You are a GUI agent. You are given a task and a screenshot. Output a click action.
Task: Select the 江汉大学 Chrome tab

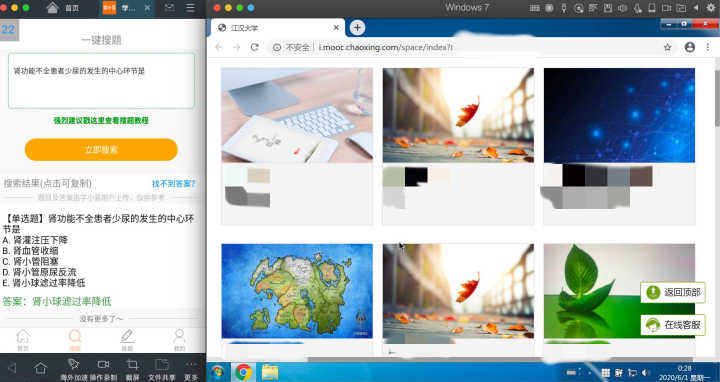tap(278, 28)
